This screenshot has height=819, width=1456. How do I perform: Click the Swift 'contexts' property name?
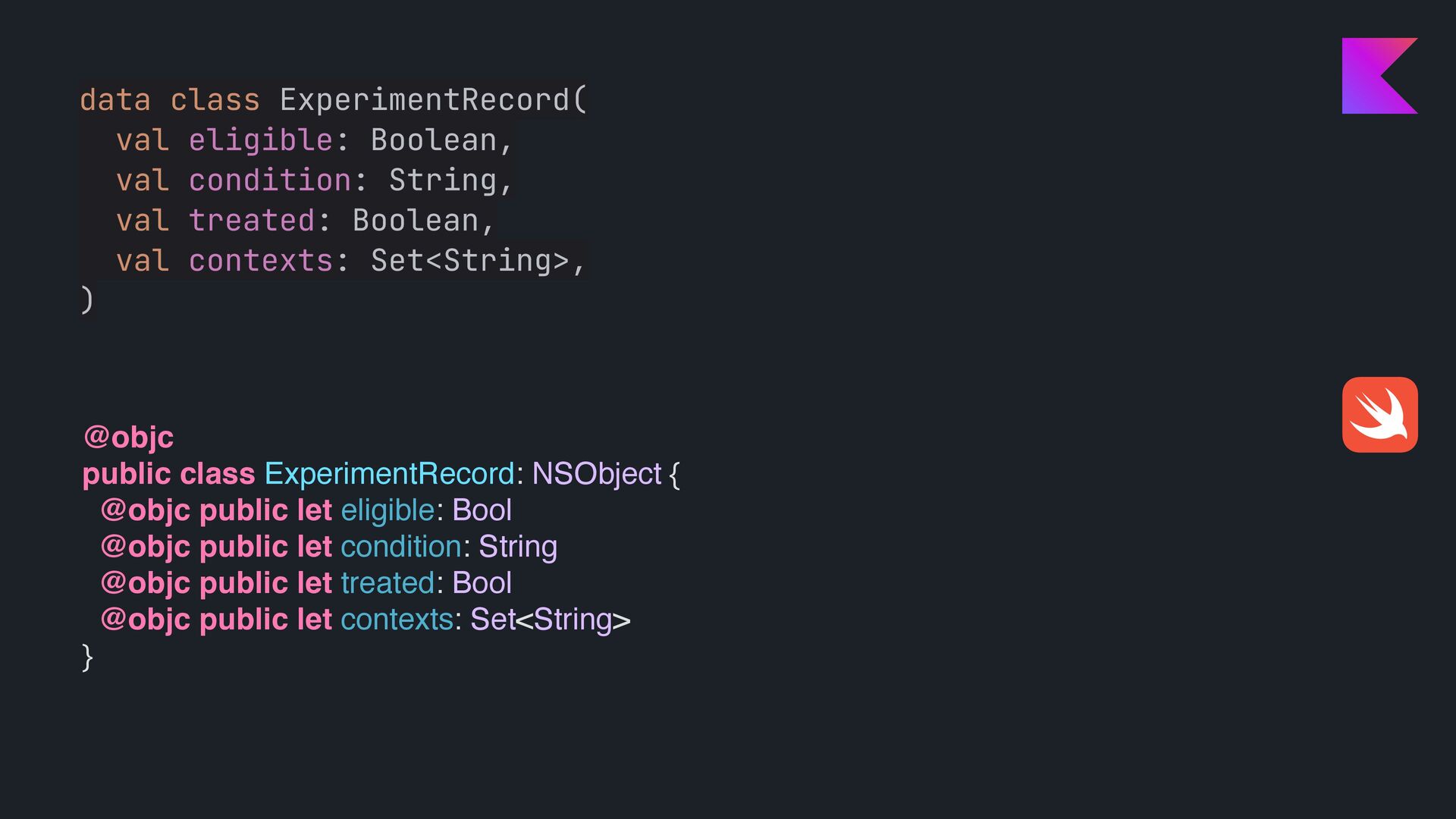[397, 620]
